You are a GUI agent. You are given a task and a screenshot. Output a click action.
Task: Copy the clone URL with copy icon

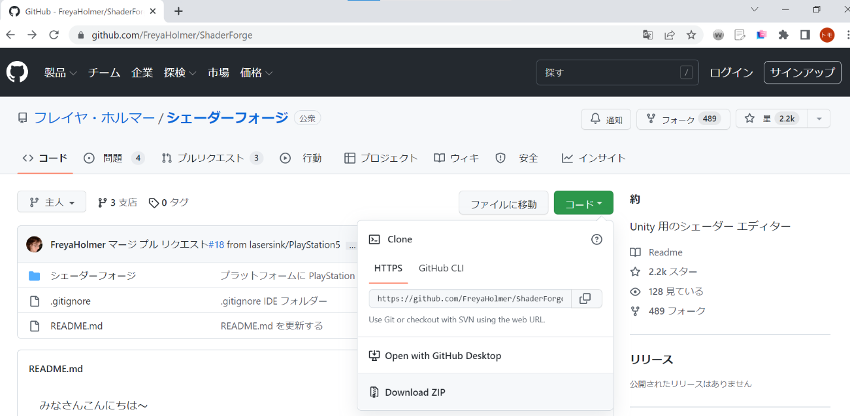point(585,299)
